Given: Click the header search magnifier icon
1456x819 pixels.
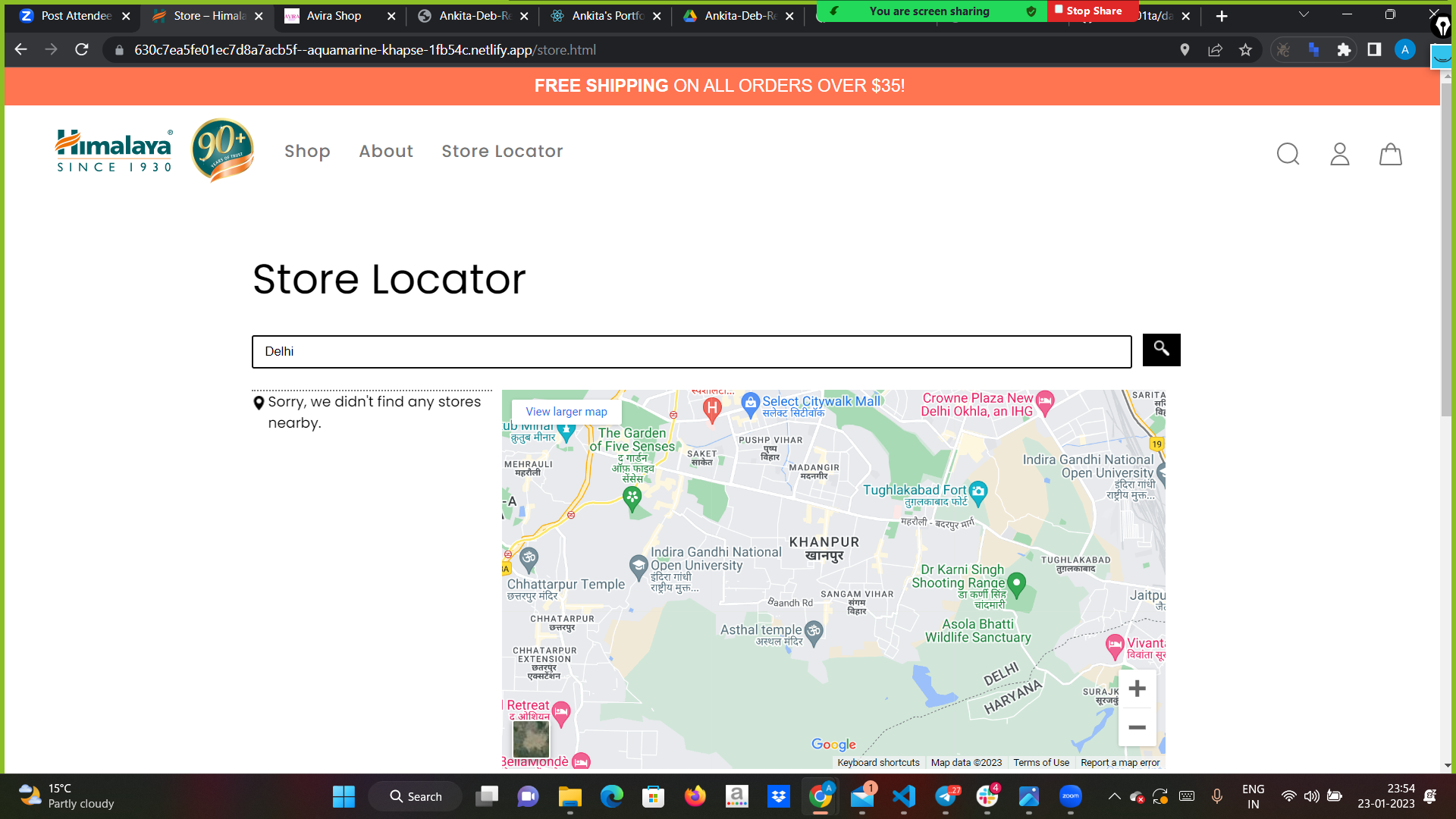Looking at the screenshot, I should (x=1288, y=154).
